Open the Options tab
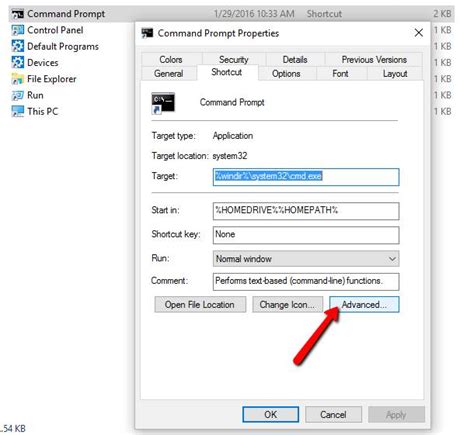474x435 pixels. (x=286, y=73)
